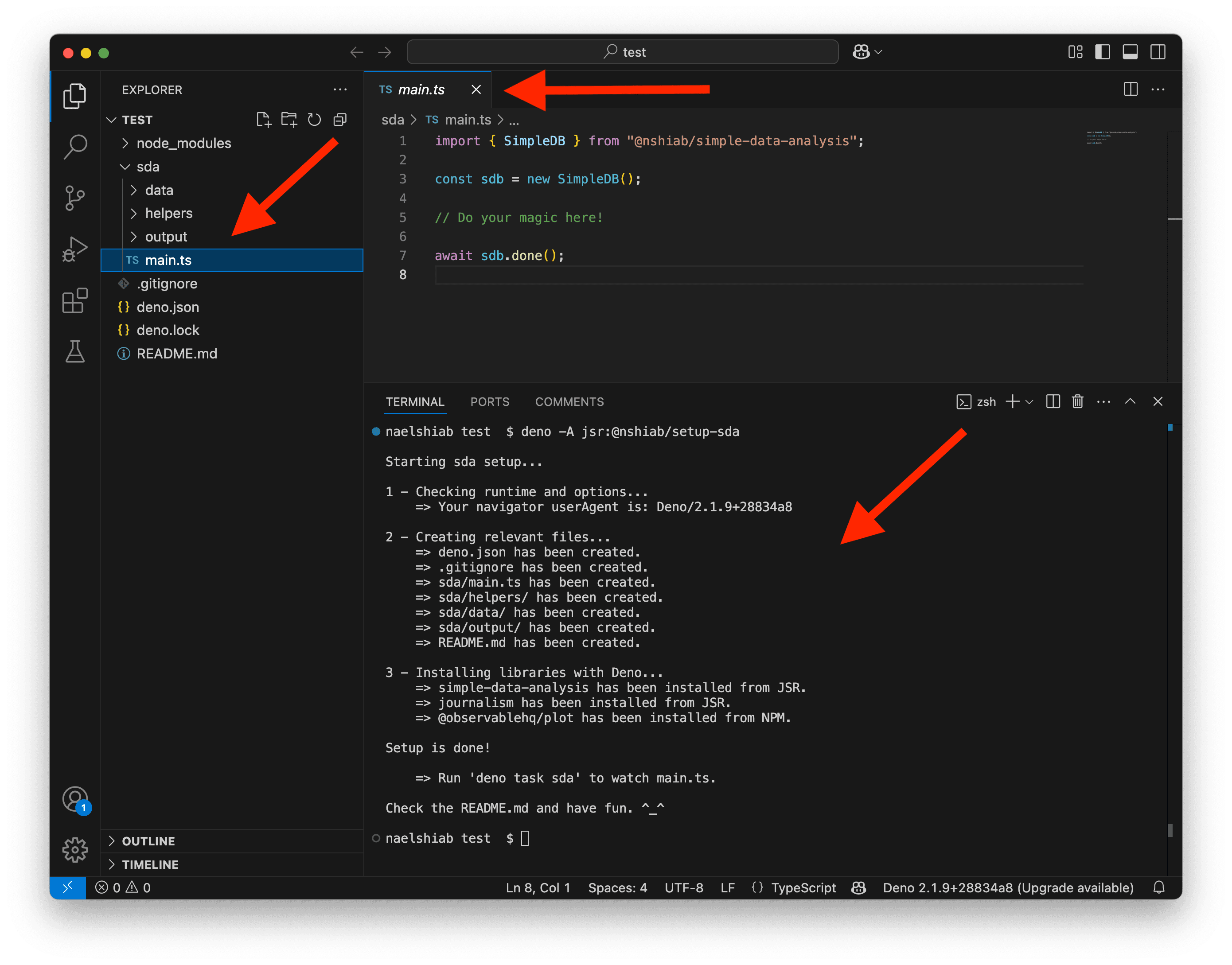Toggle secondary side bar visibility
This screenshot has height=965, width=1232.
coord(1158,52)
